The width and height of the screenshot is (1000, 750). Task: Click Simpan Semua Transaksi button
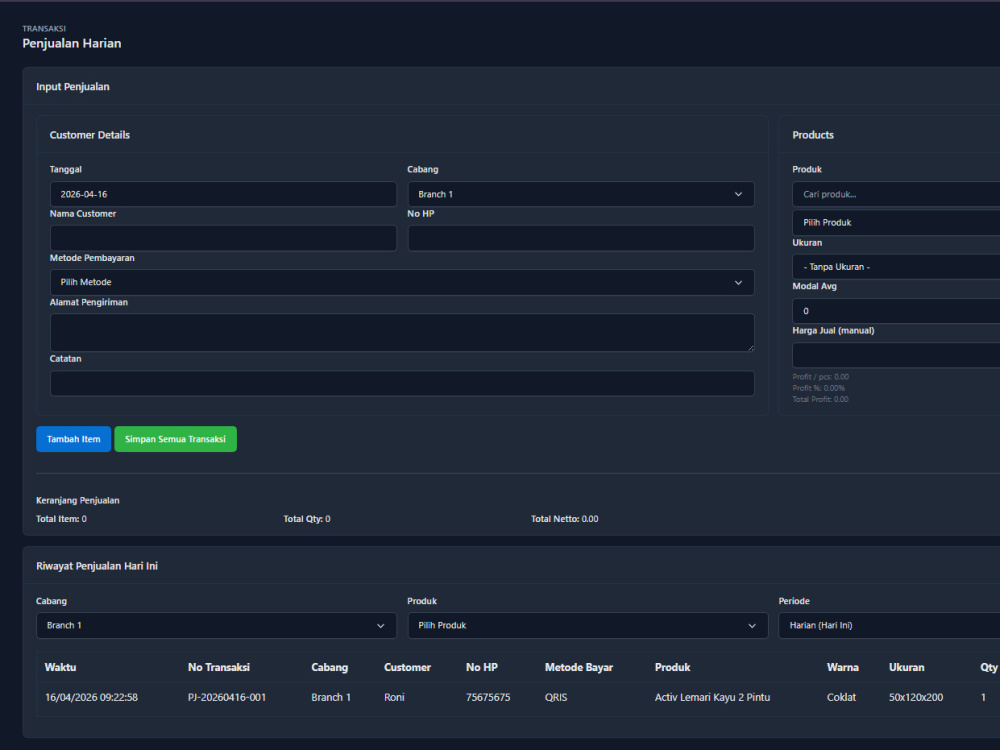pyautogui.click(x=175, y=439)
